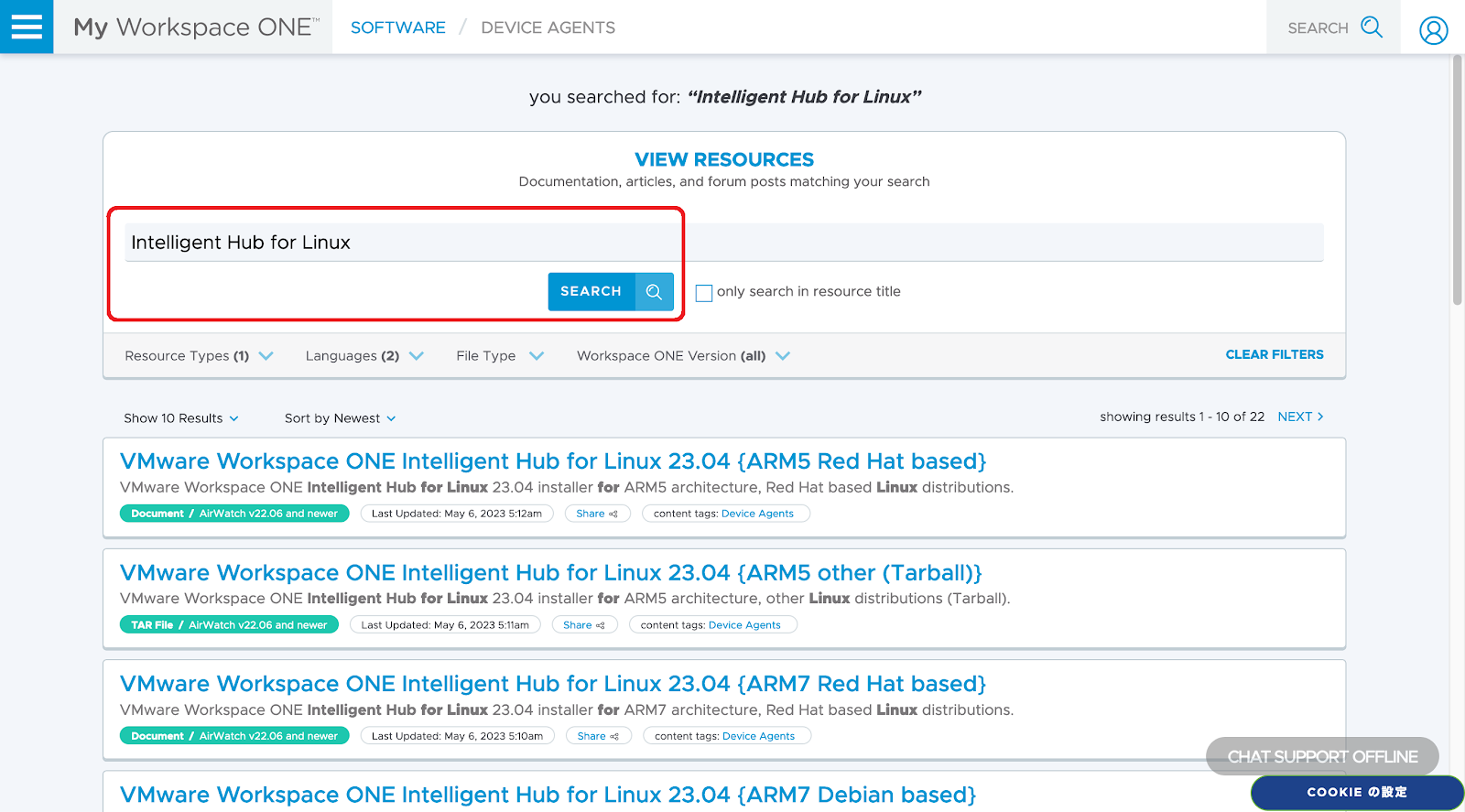Click the TAR File badge on Tarball result
The image size is (1465, 812).
click(x=229, y=625)
